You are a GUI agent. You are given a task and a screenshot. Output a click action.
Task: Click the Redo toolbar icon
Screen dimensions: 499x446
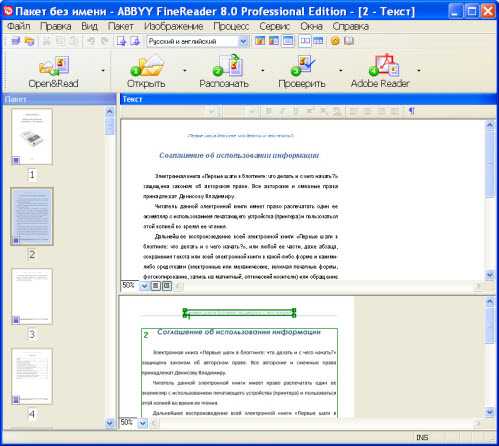(x=104, y=41)
